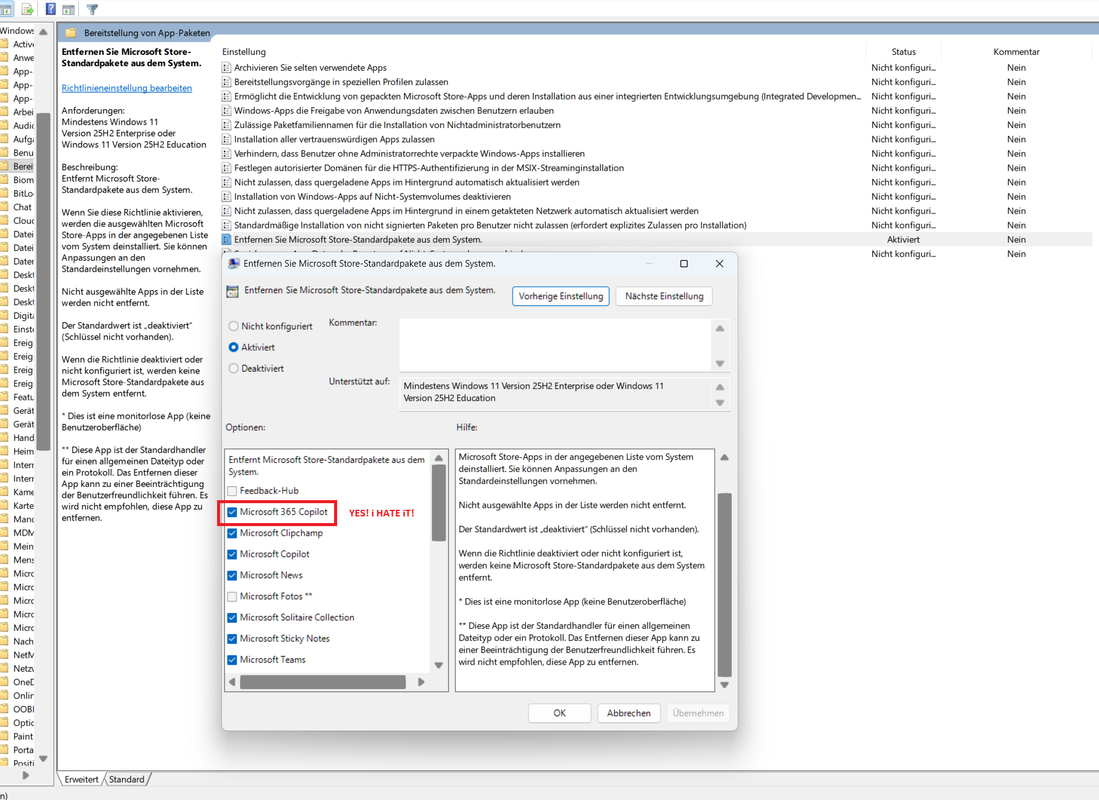Screen dimensions: 1099x800
Task: Select the 'Nicht konfiguriert' radio button
Action: [233, 326]
